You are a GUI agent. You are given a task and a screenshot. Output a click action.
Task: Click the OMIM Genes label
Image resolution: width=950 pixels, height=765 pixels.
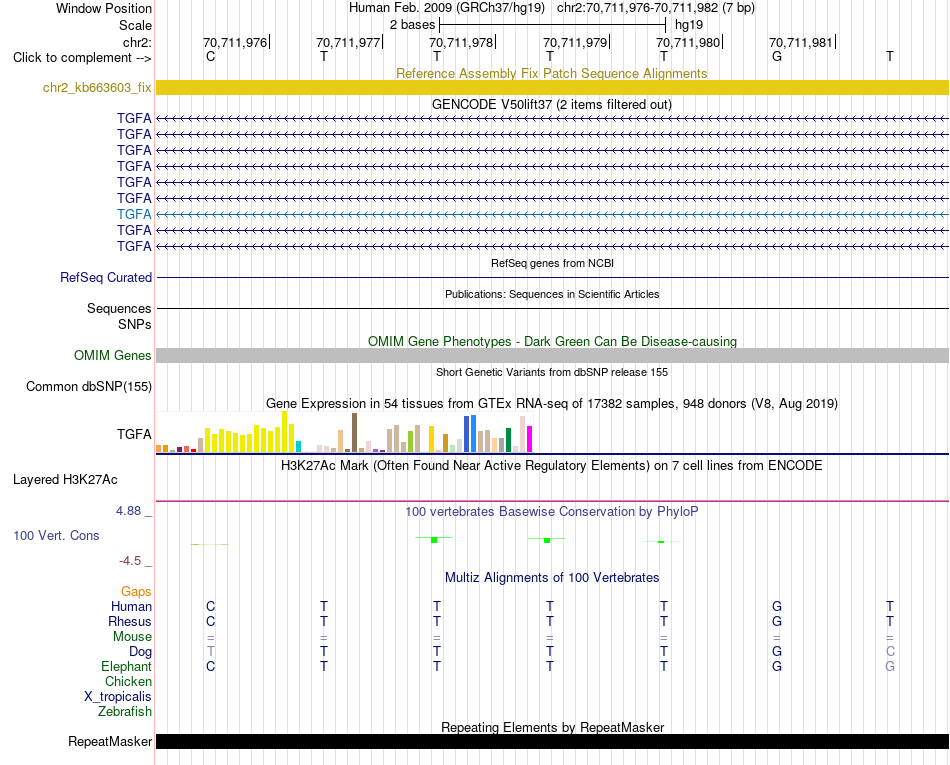[113, 356]
